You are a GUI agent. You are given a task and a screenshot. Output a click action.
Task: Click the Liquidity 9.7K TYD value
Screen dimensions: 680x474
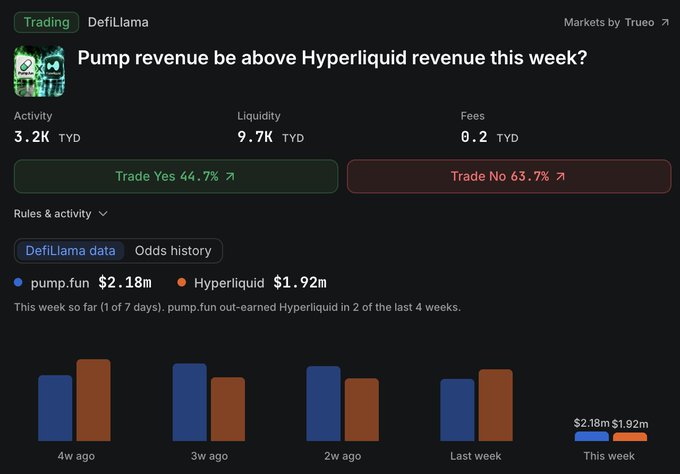pyautogui.click(x=270, y=137)
